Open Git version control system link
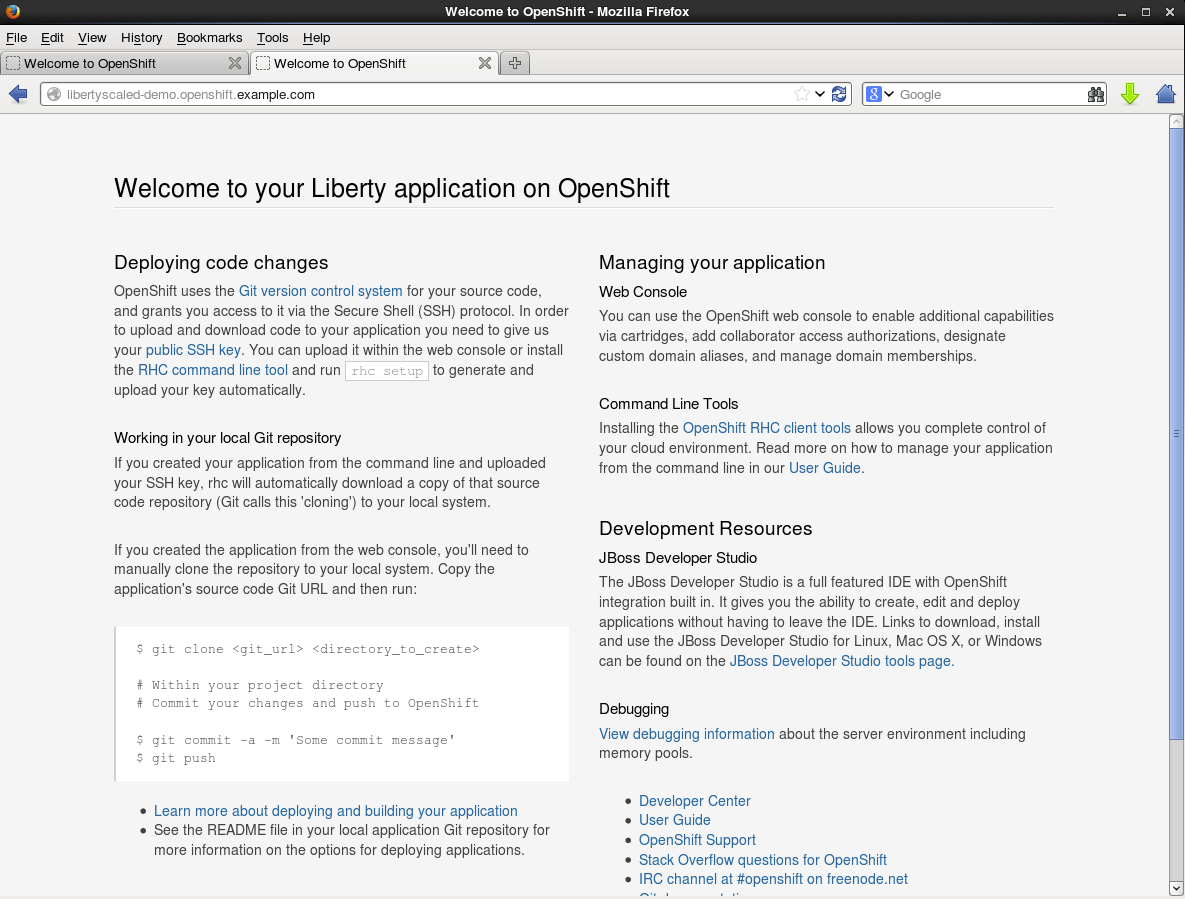The image size is (1185, 899). click(x=320, y=291)
